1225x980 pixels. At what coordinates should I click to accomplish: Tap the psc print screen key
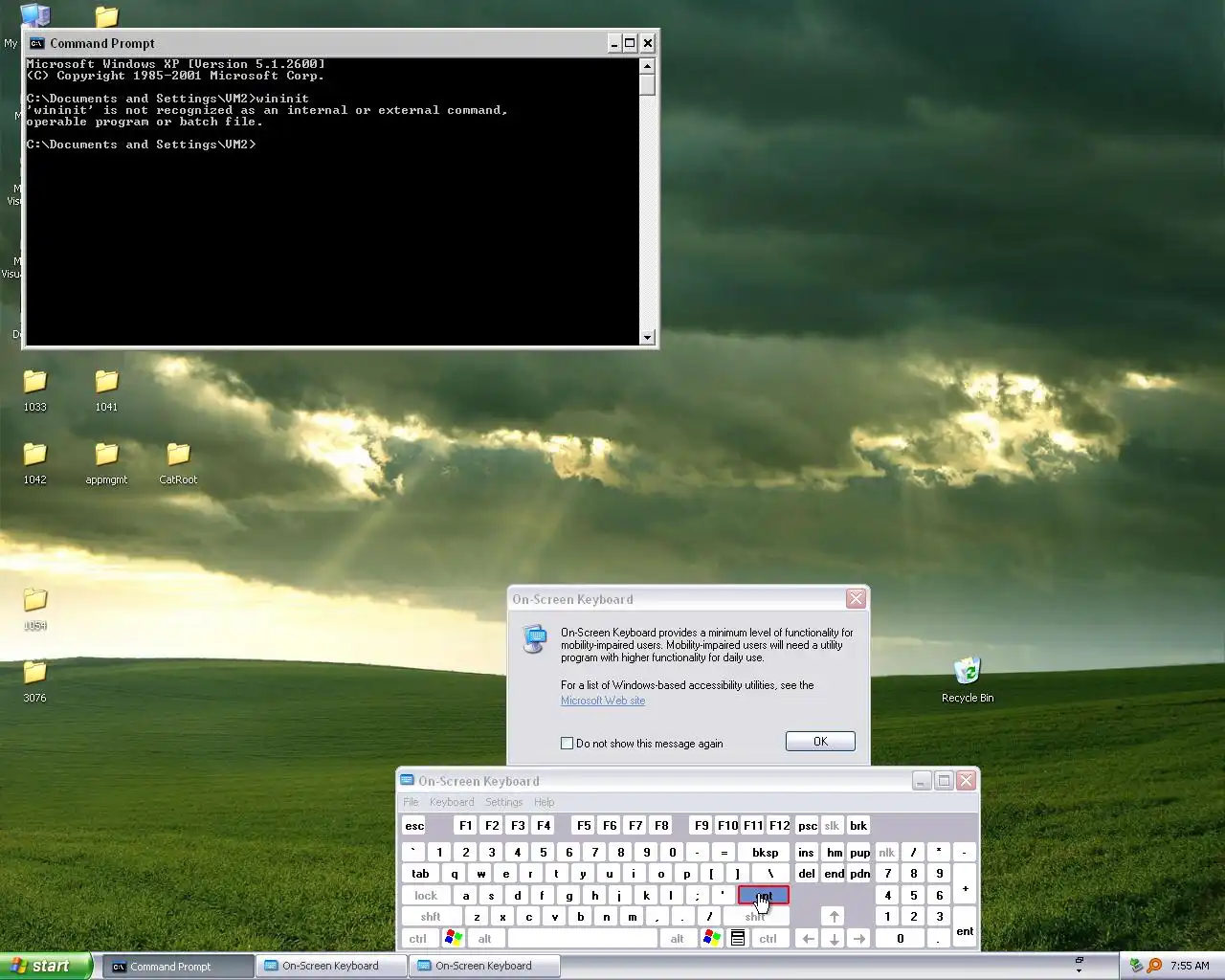coord(808,826)
